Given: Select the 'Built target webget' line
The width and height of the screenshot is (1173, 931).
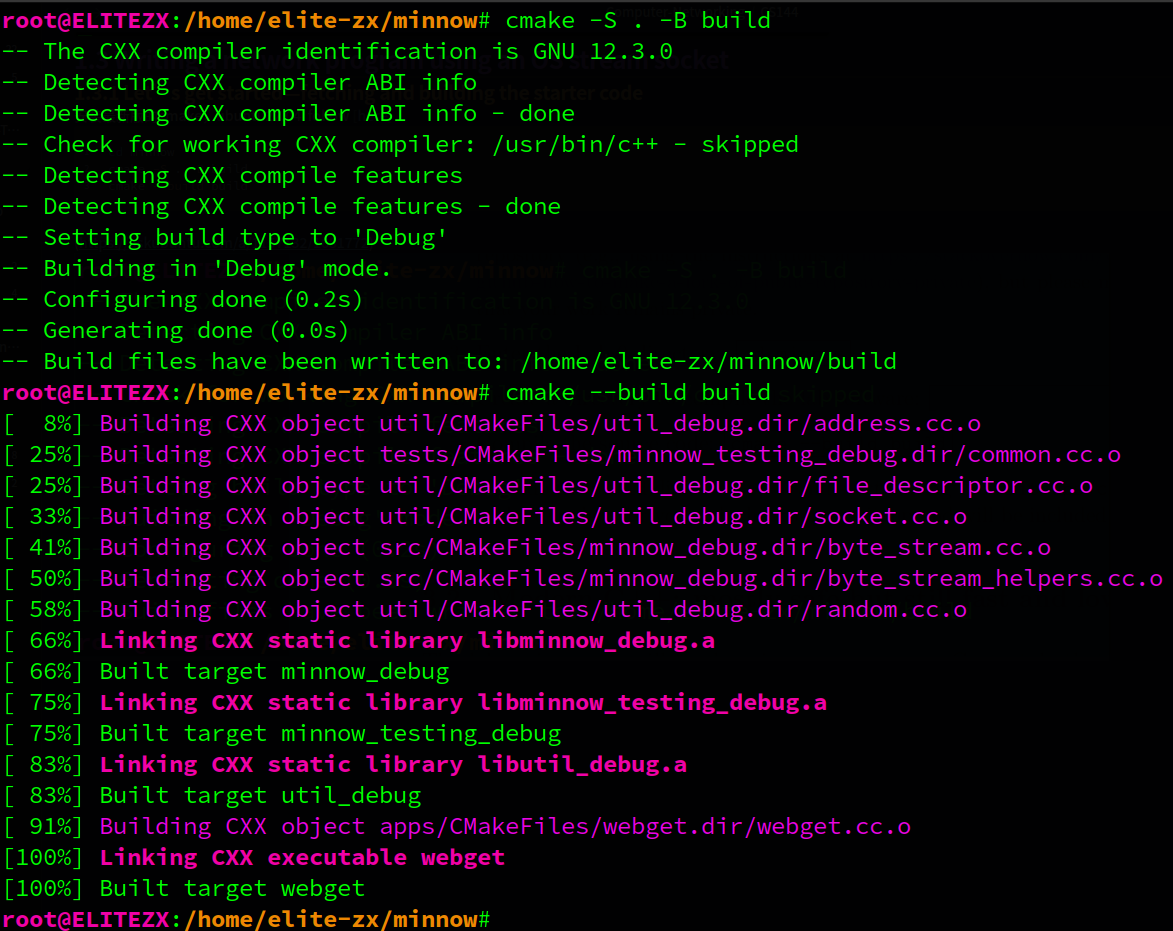Looking at the screenshot, I should [183, 889].
